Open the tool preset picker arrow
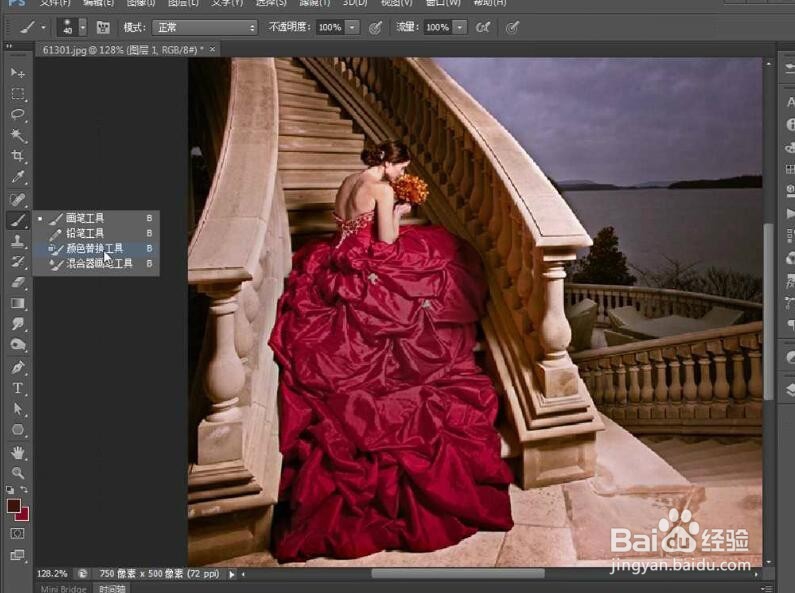 pos(43,27)
